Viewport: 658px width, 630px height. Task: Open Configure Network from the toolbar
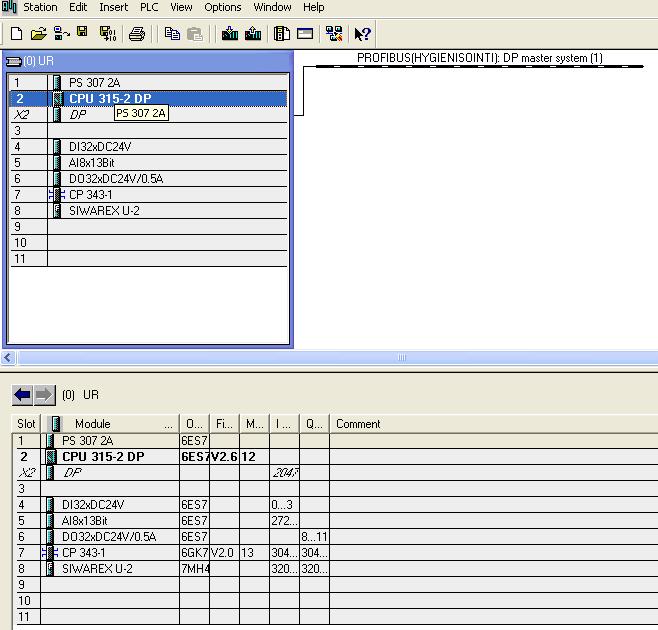click(334, 34)
